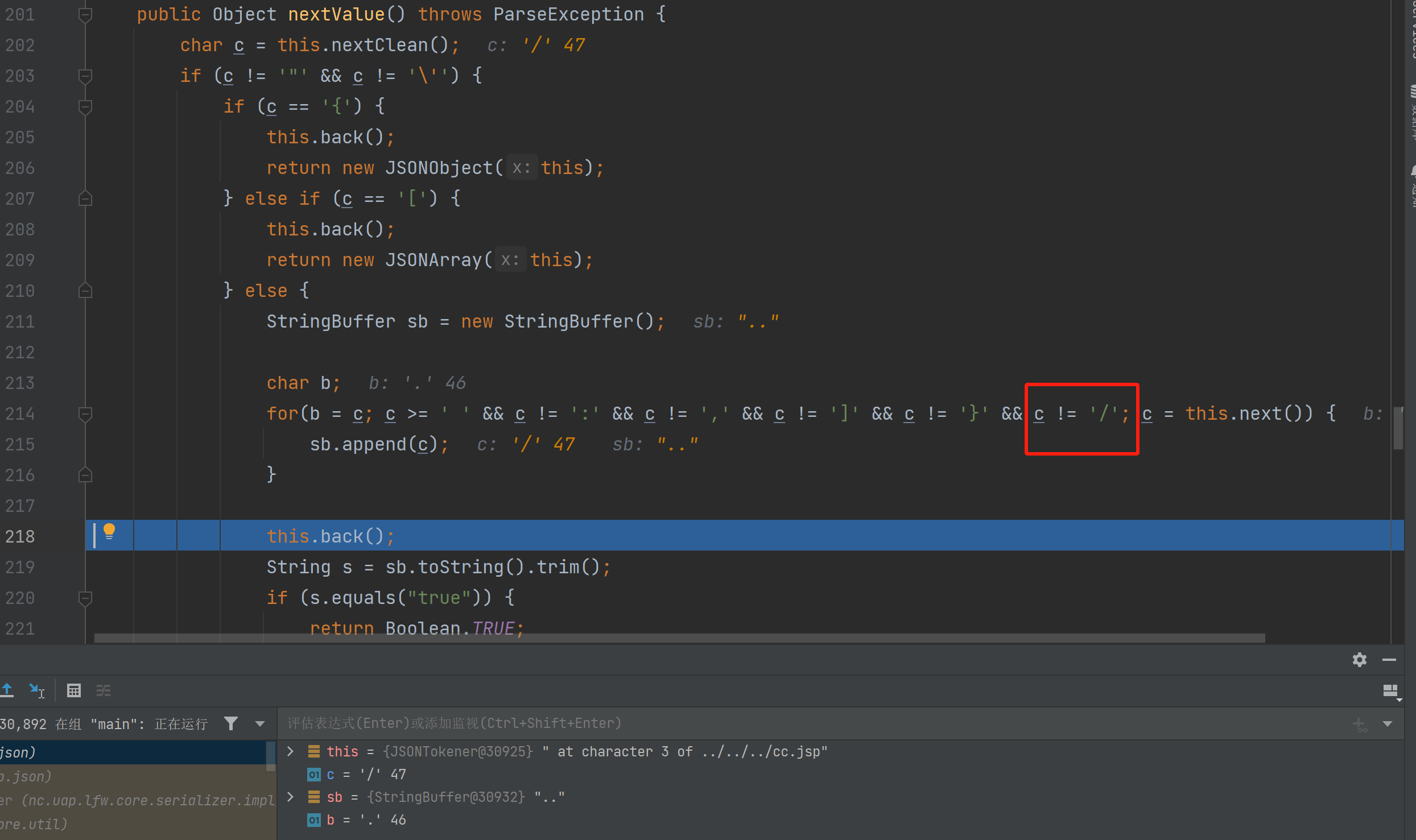
Task: Toggle the fold marker at line 214
Action: (x=85, y=414)
